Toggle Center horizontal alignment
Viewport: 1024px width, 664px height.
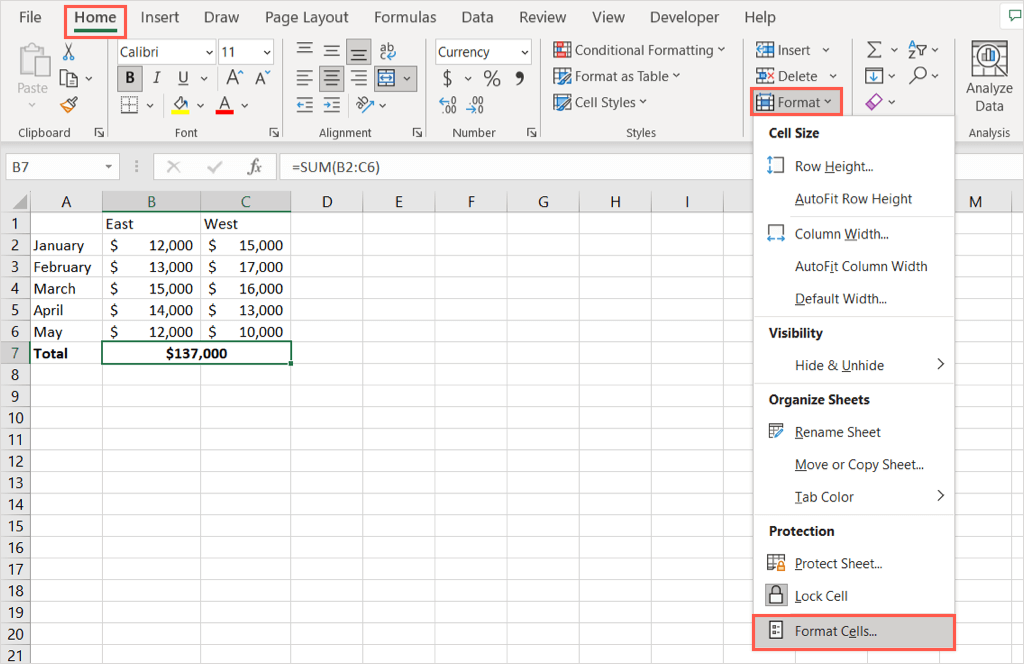pyautogui.click(x=332, y=78)
